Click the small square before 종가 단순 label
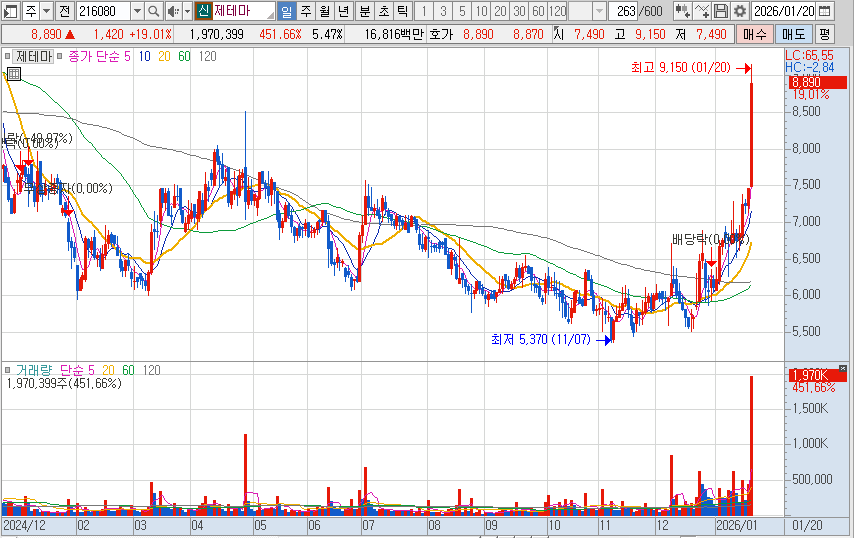This screenshot has width=854, height=538. pos(59,56)
